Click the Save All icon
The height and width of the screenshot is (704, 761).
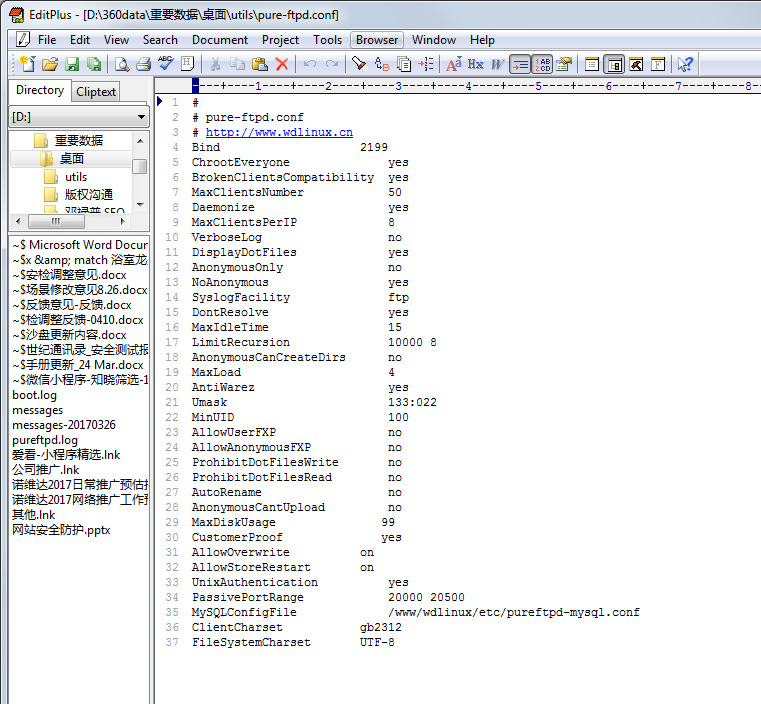pyautogui.click(x=94, y=64)
